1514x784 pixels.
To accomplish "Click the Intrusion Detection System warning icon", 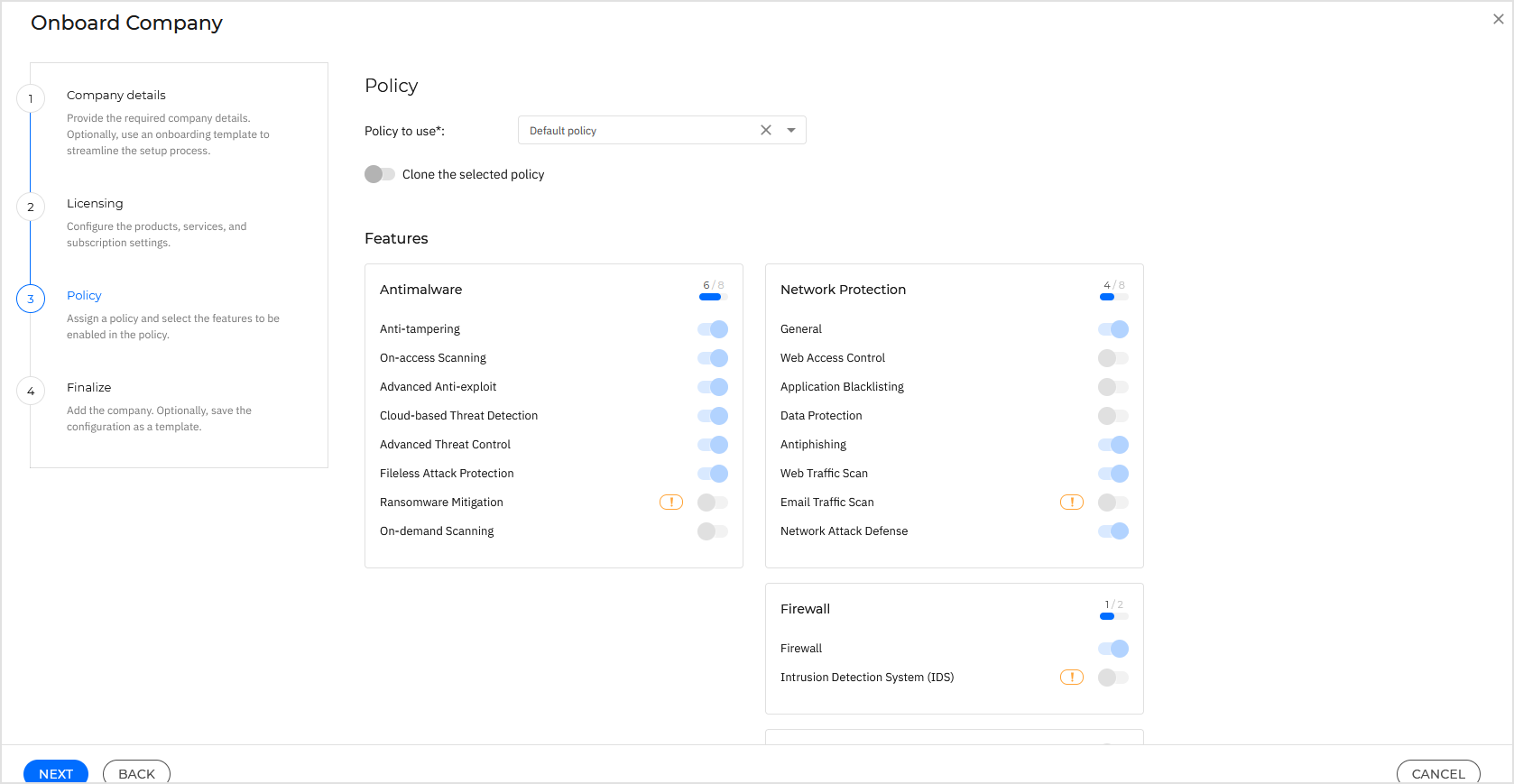I will (1072, 678).
